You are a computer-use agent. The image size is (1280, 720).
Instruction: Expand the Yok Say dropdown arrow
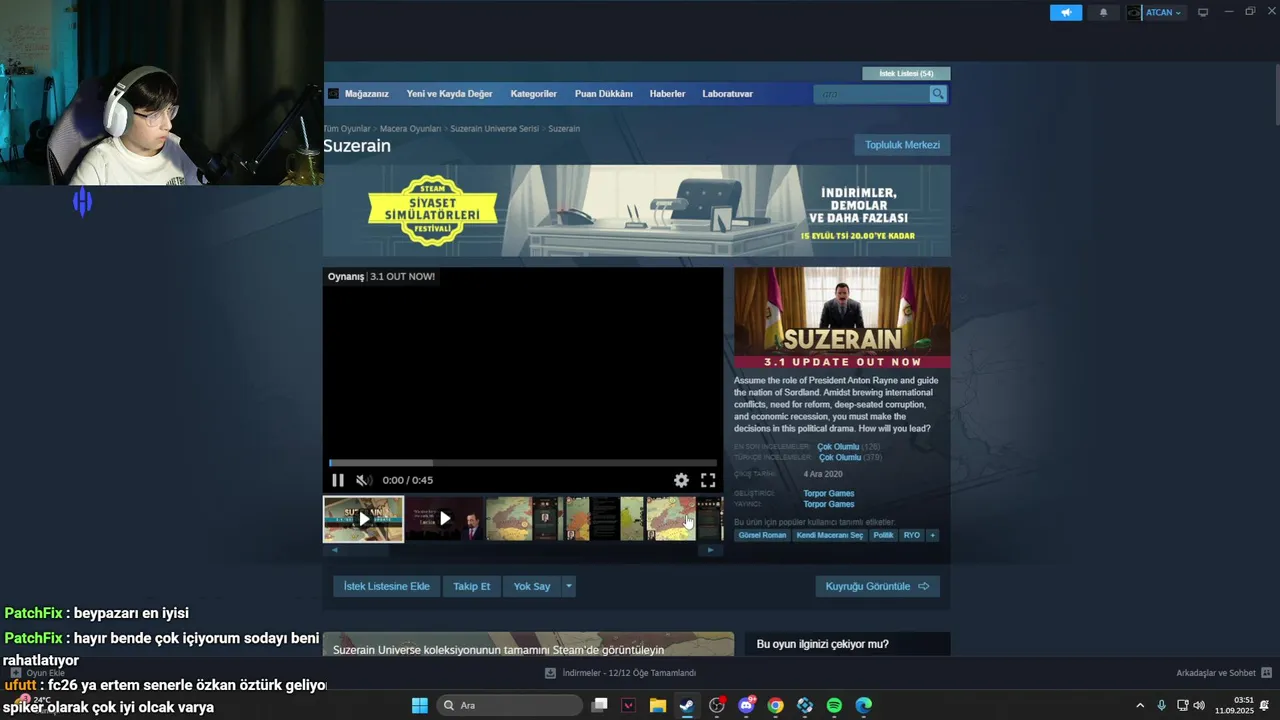[569, 586]
